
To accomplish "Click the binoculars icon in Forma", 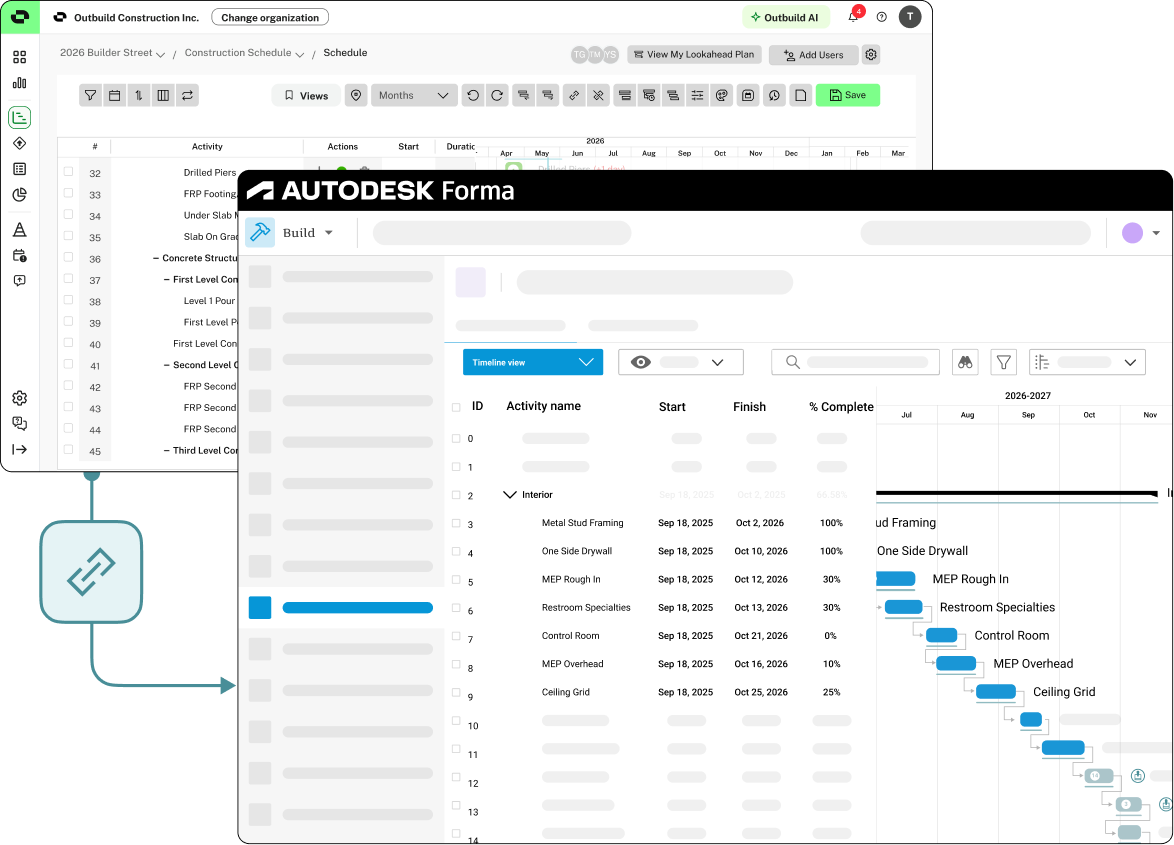I will [966, 363].
